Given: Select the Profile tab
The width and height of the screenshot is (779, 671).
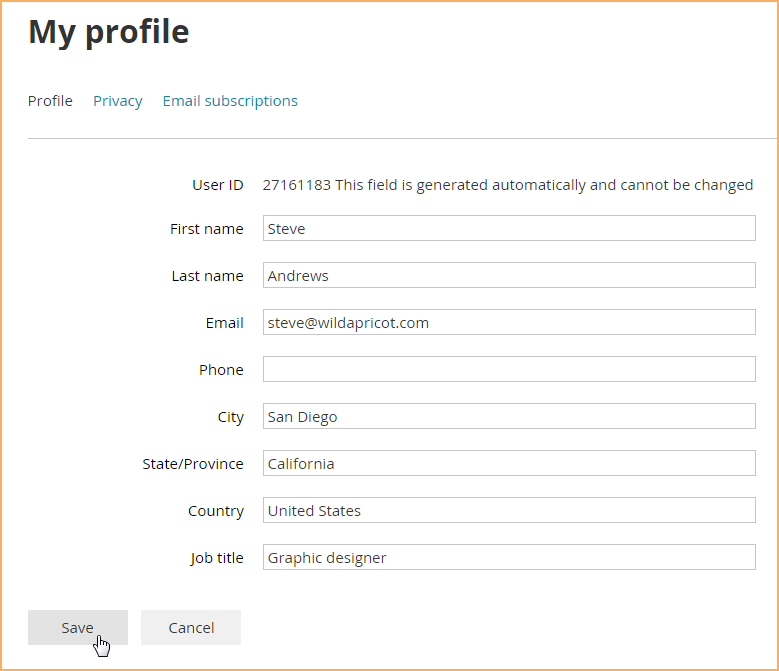Looking at the screenshot, I should coord(50,101).
